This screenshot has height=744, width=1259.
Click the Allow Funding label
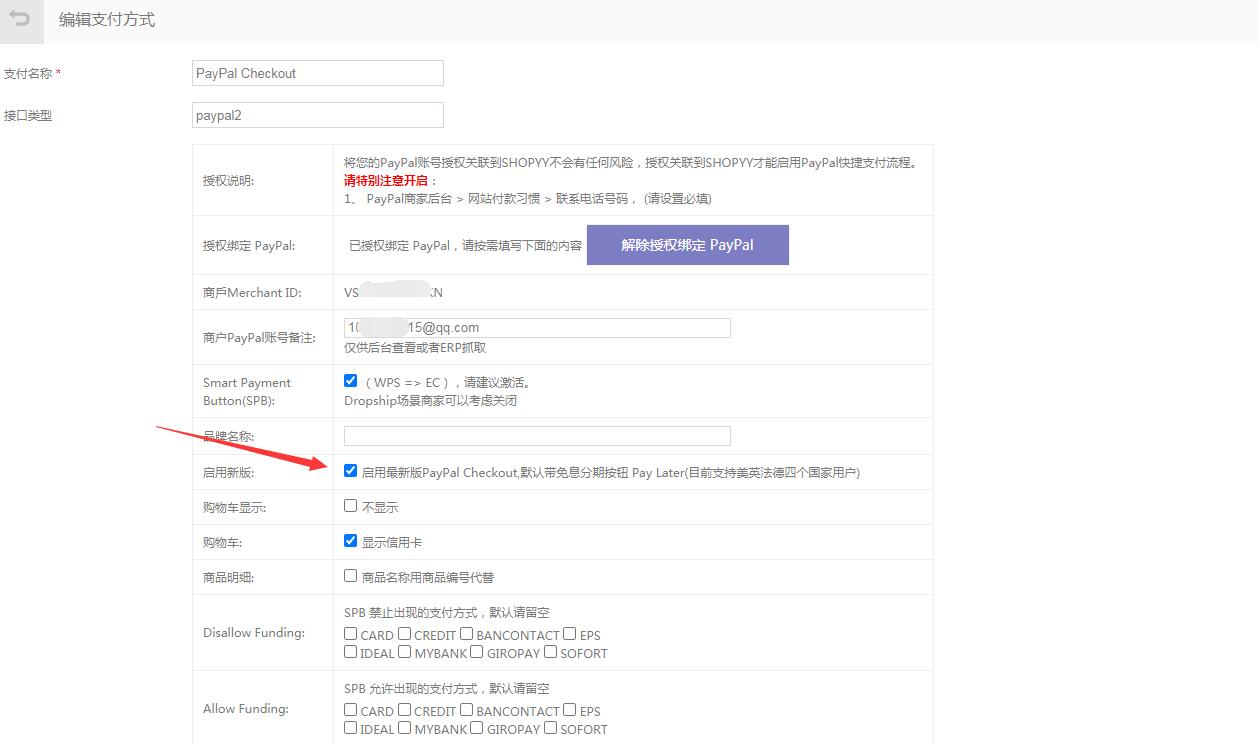(246, 709)
